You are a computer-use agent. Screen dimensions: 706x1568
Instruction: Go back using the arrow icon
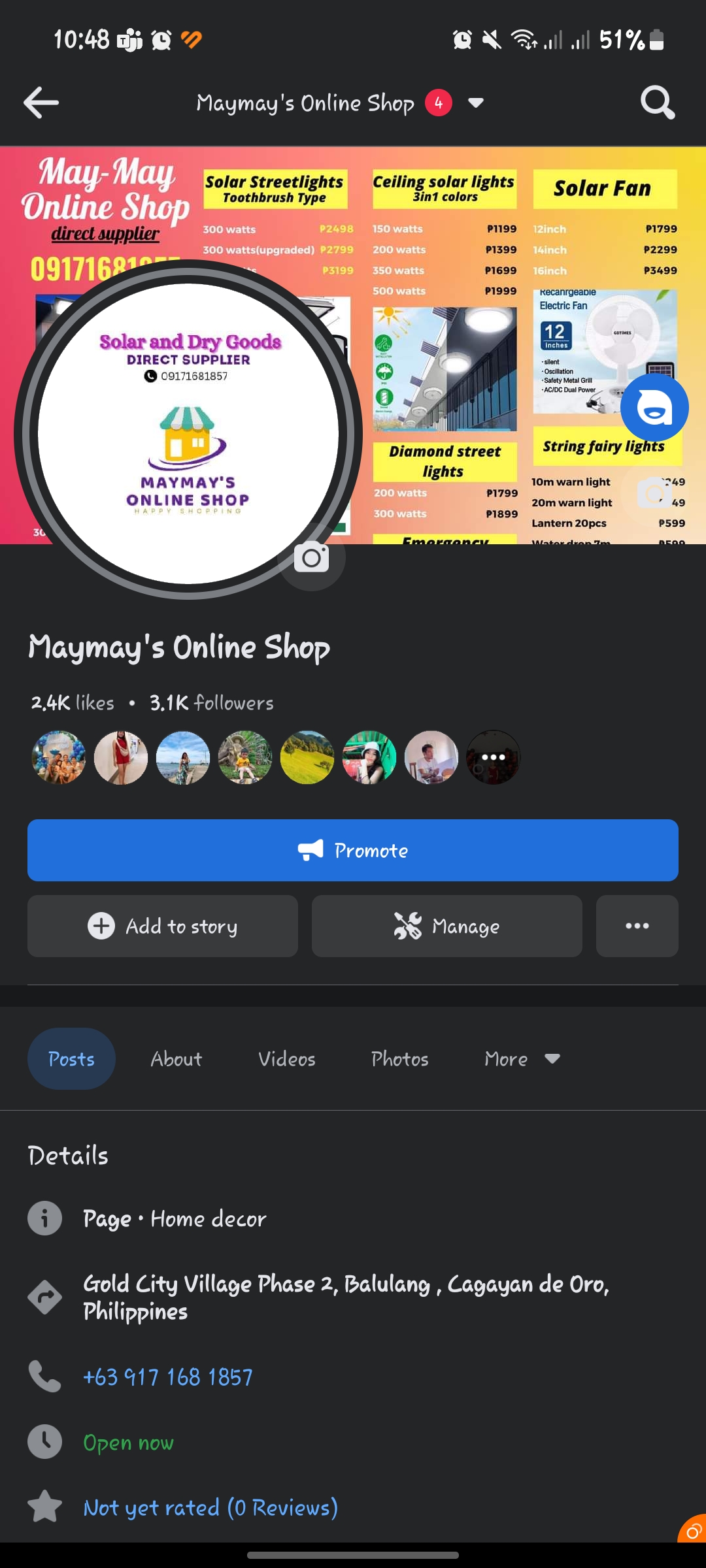pos(41,103)
